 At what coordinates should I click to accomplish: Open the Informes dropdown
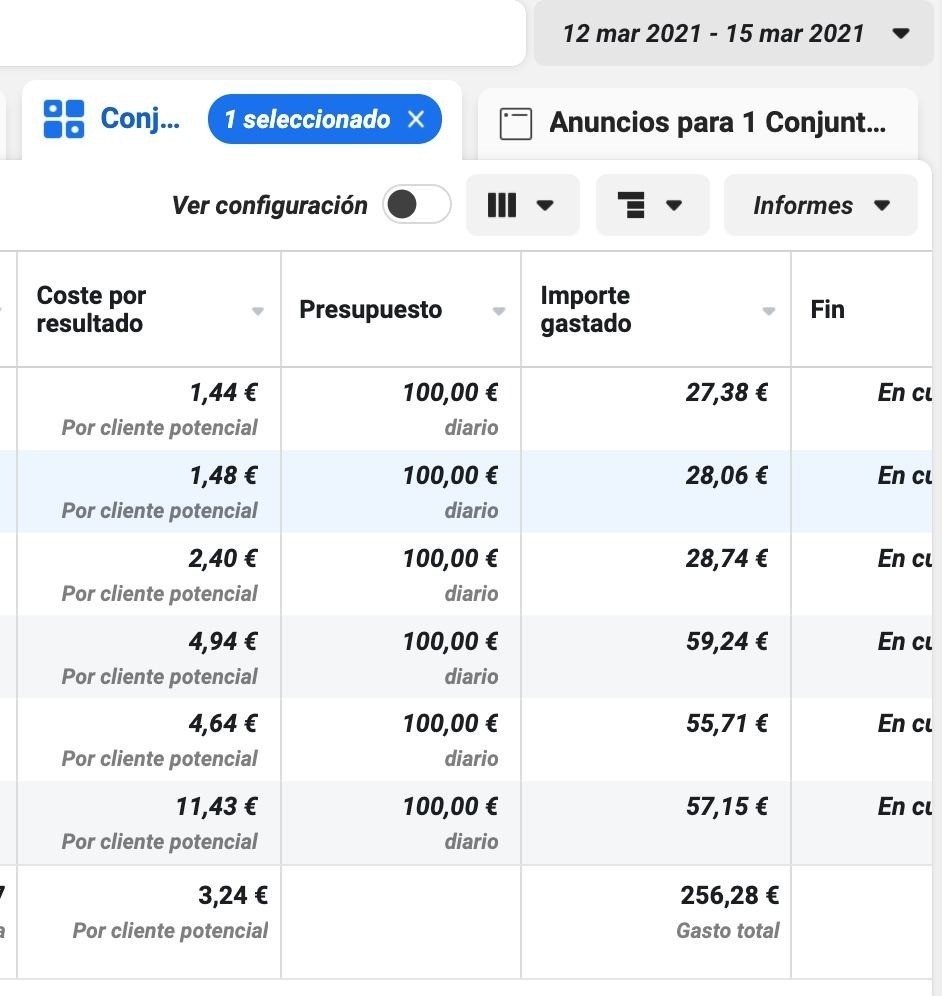(x=821, y=205)
